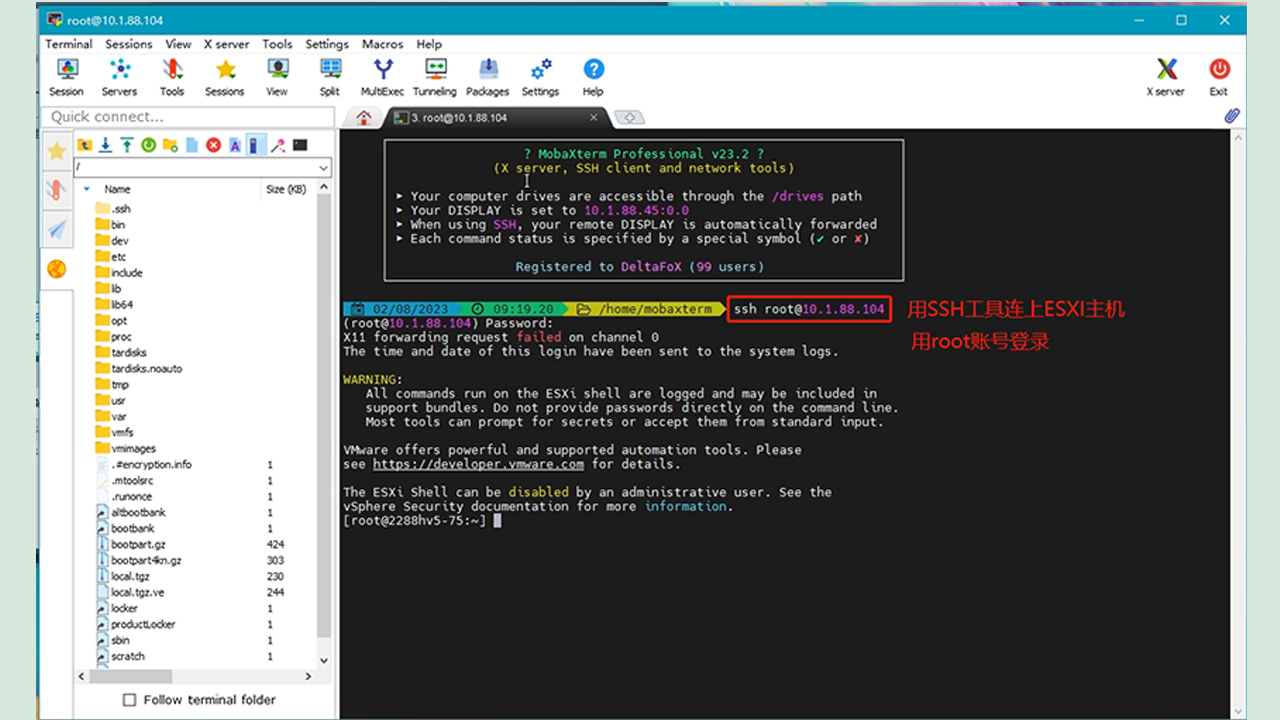Click the file list vertical scrollbar
This screenshot has width=1280, height=720.
323,420
